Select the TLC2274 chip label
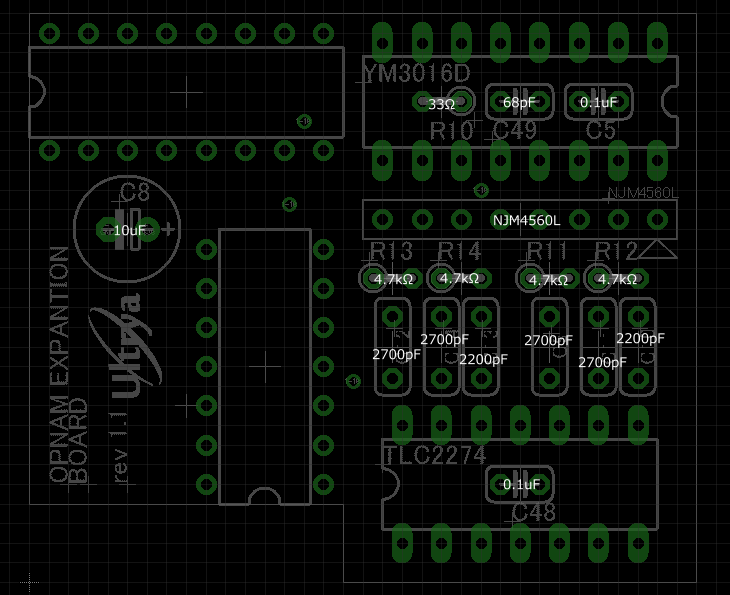The width and height of the screenshot is (730, 595). pyautogui.click(x=434, y=455)
